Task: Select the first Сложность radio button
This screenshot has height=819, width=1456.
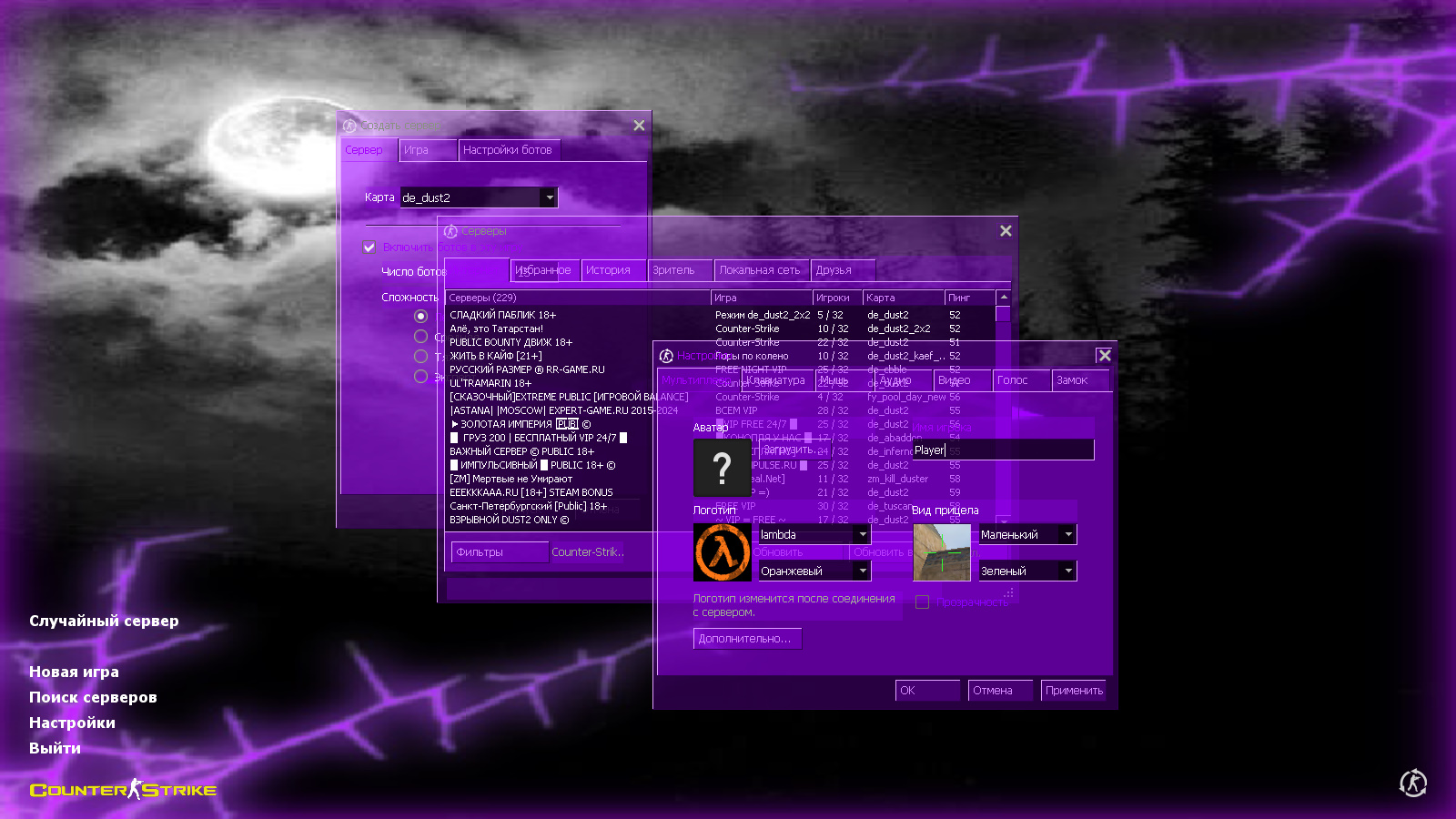Action: (420, 316)
